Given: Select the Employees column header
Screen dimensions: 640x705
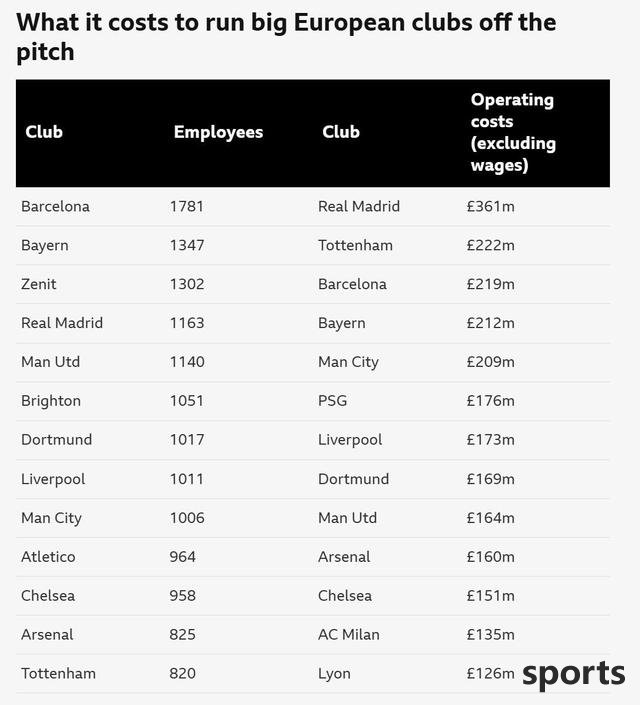Looking at the screenshot, I should [x=219, y=132].
